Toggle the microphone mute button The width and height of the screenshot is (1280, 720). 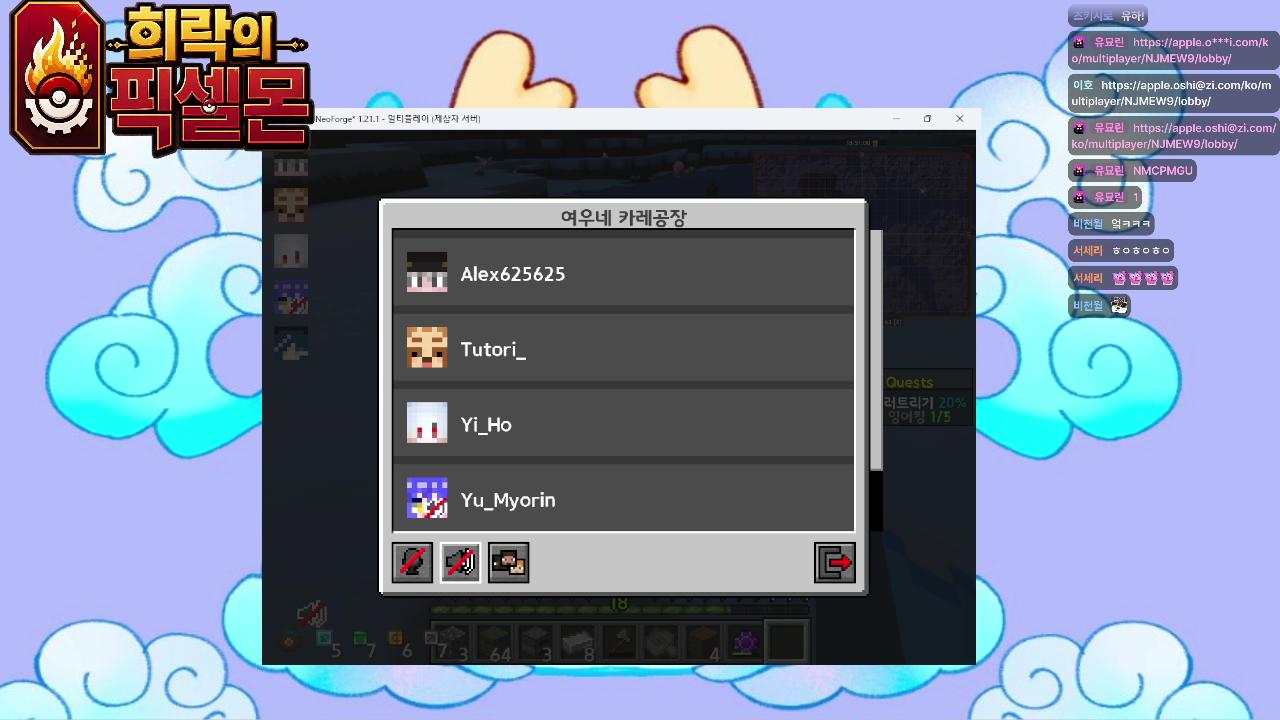click(412, 563)
